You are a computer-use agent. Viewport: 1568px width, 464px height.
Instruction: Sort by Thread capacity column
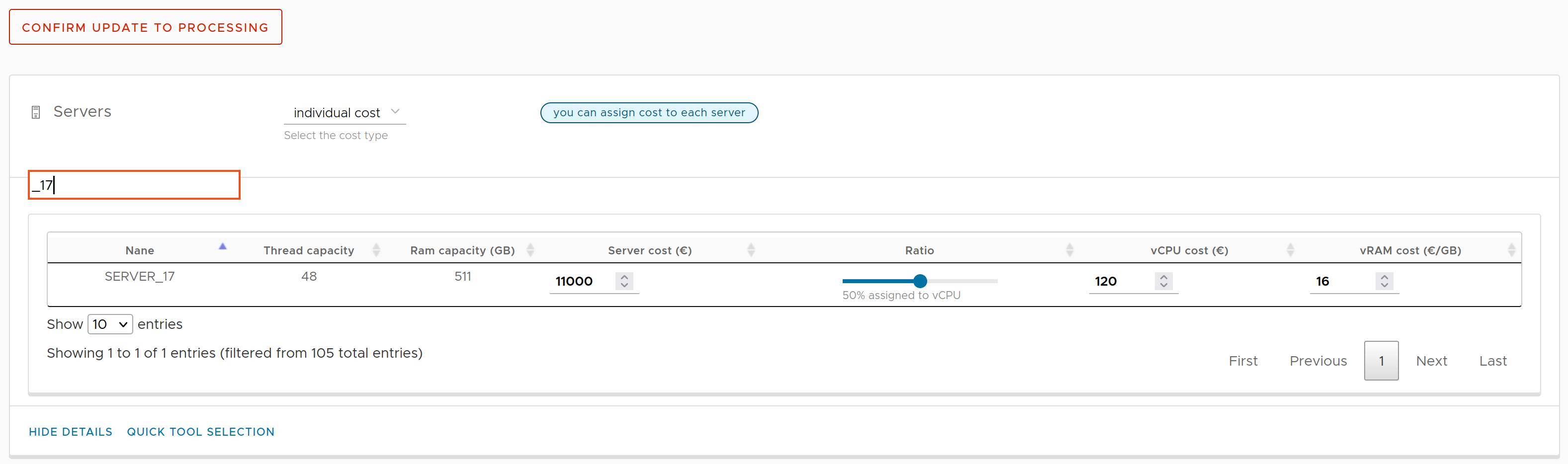(x=375, y=250)
